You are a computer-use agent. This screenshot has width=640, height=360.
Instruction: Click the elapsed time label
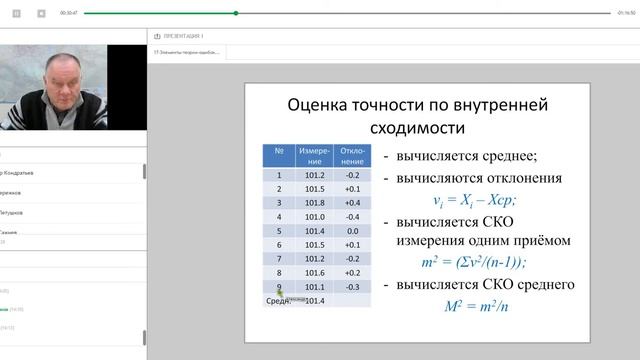click(69, 13)
